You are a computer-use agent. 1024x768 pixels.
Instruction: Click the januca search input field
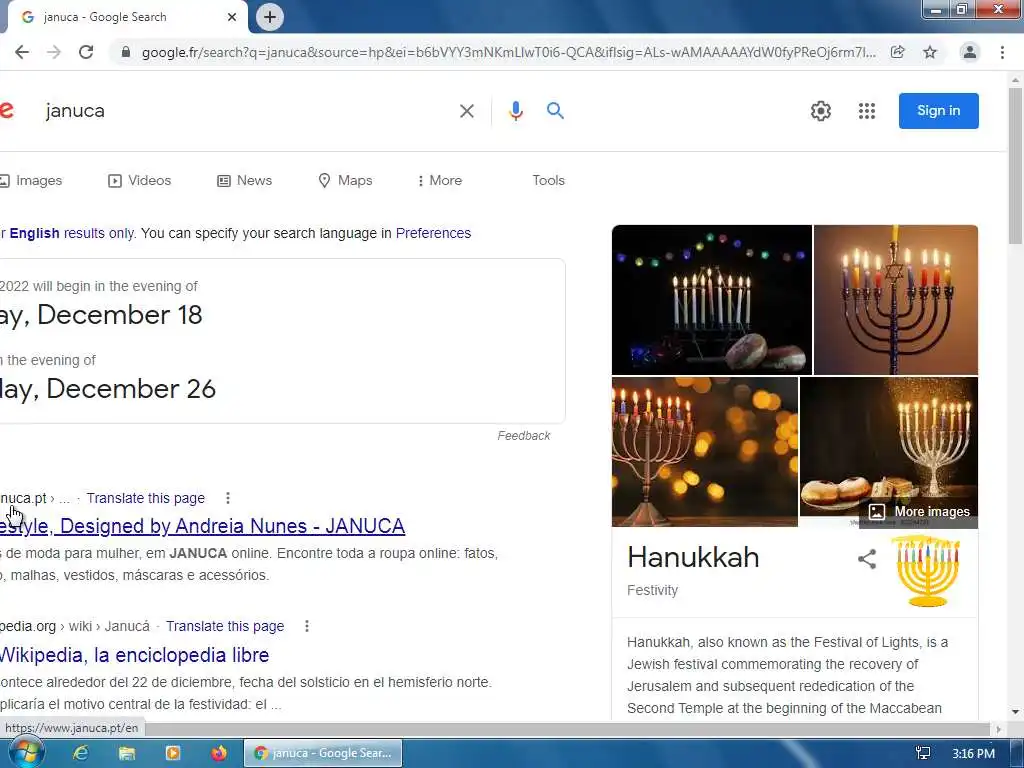[x=248, y=111]
